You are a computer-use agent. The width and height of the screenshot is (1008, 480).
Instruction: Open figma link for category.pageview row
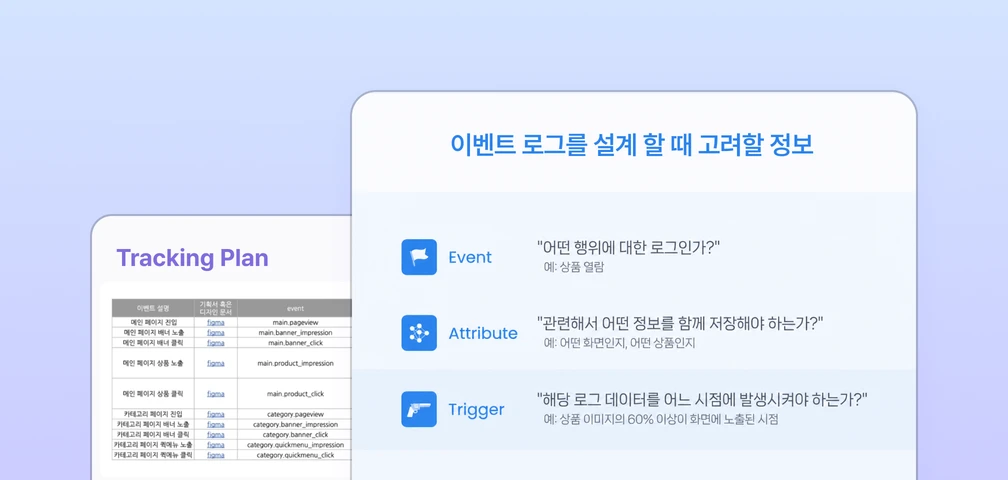(215, 414)
